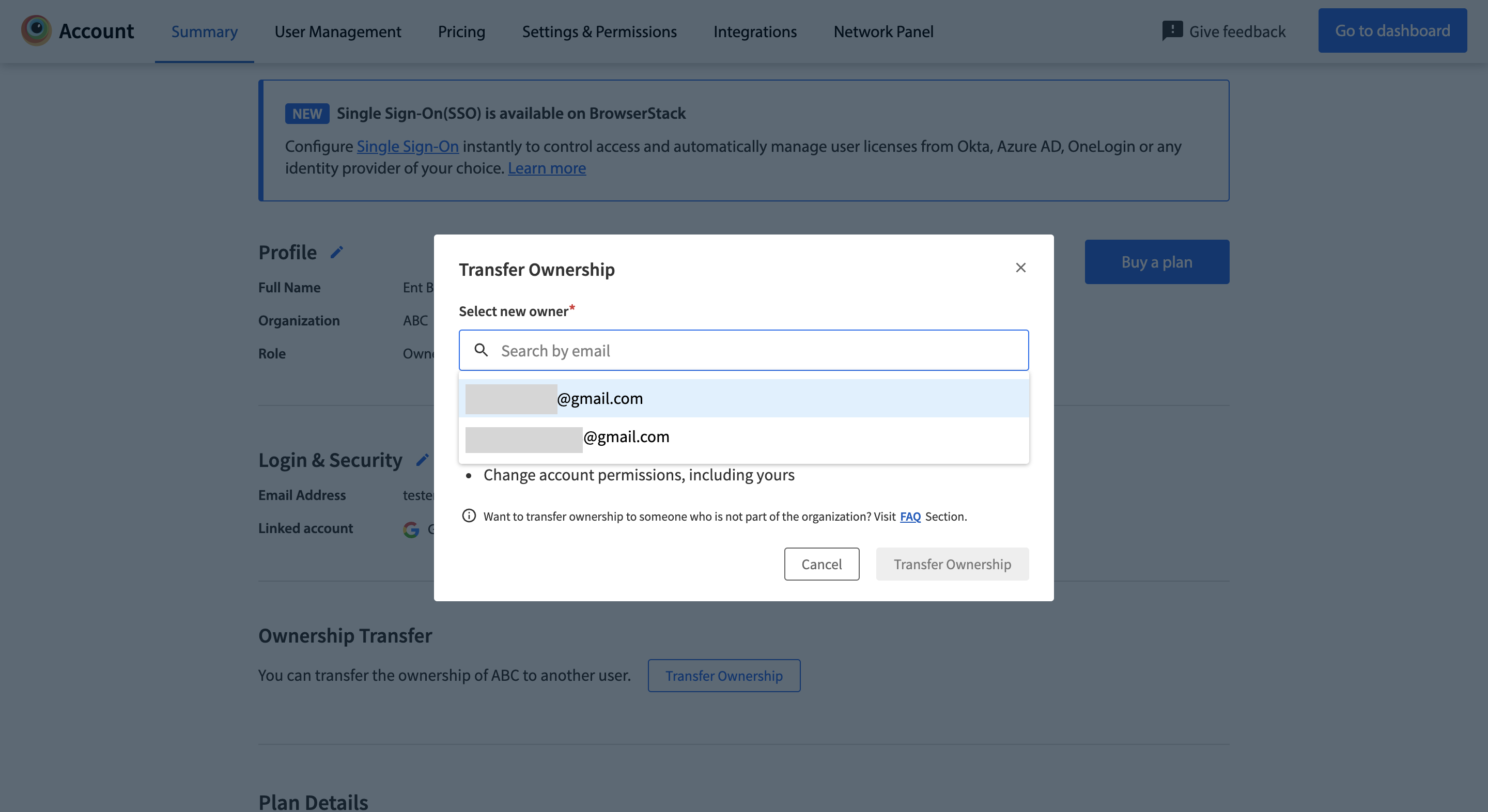This screenshot has height=812, width=1488.
Task: Click the Google linked account icon
Action: [411, 528]
